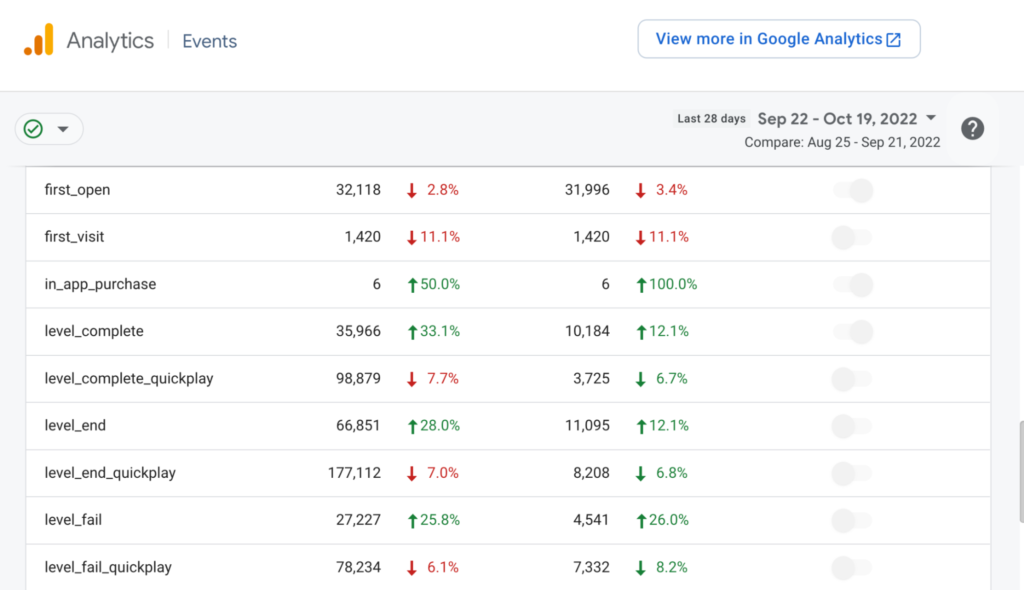Click View more in Google Analytics button
This screenshot has height=590, width=1024.
coord(778,39)
